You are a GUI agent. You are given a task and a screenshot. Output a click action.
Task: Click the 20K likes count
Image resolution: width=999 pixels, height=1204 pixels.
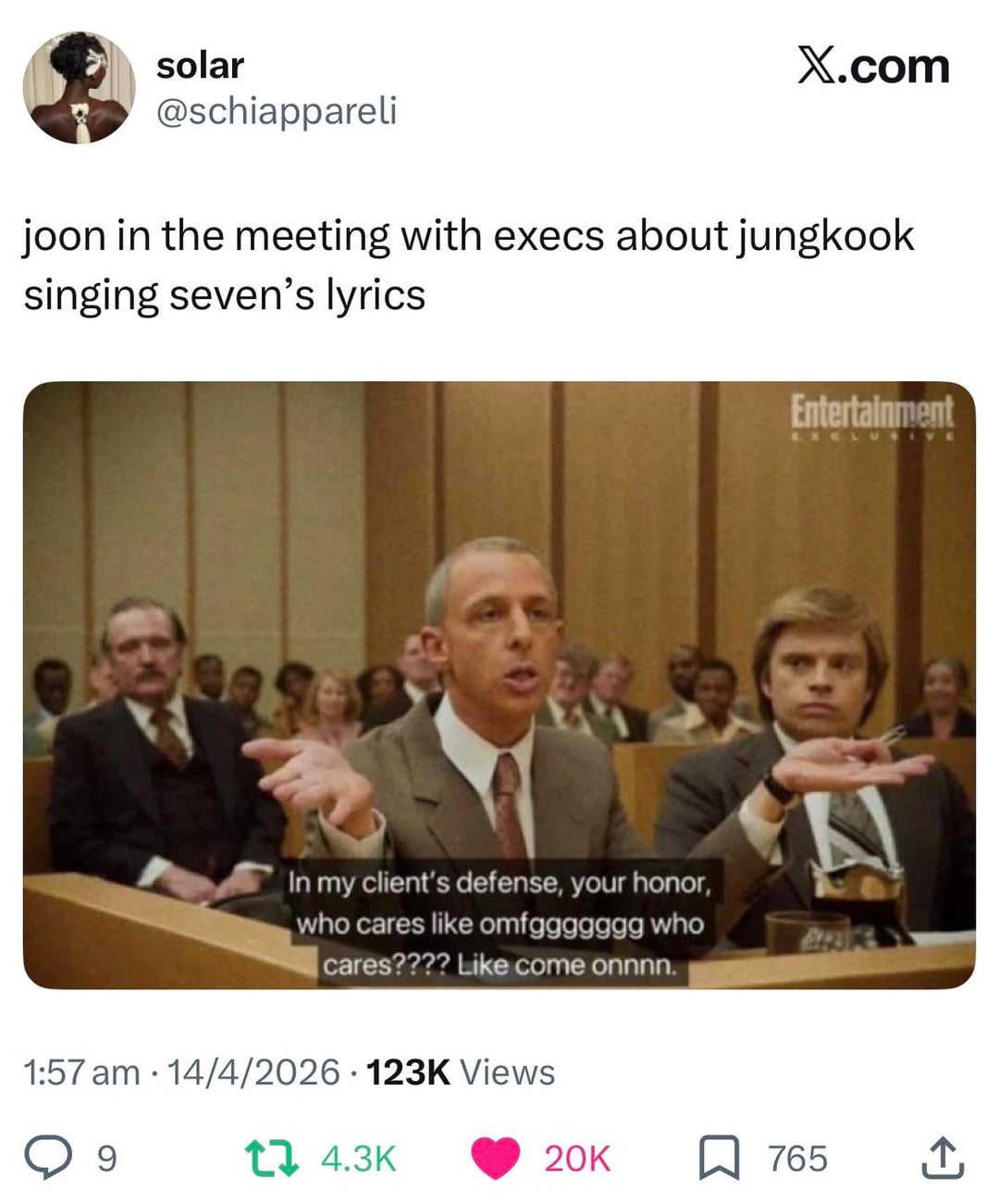(x=577, y=1159)
